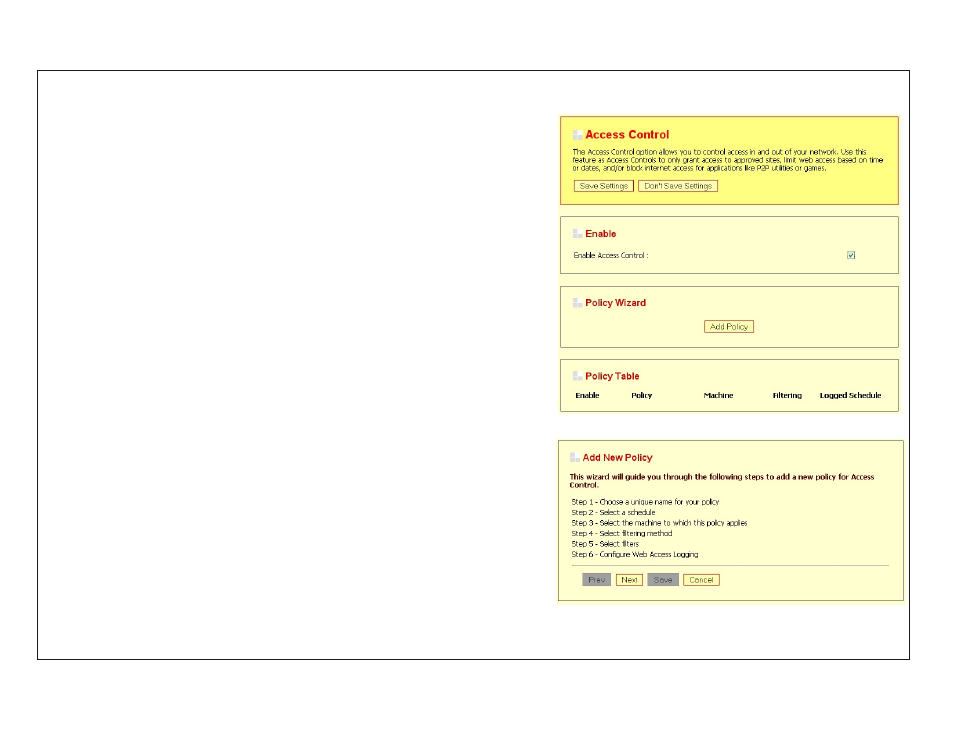Click the icon beside Policy Wizard heading
This screenshot has height=737, width=954.
577,302
